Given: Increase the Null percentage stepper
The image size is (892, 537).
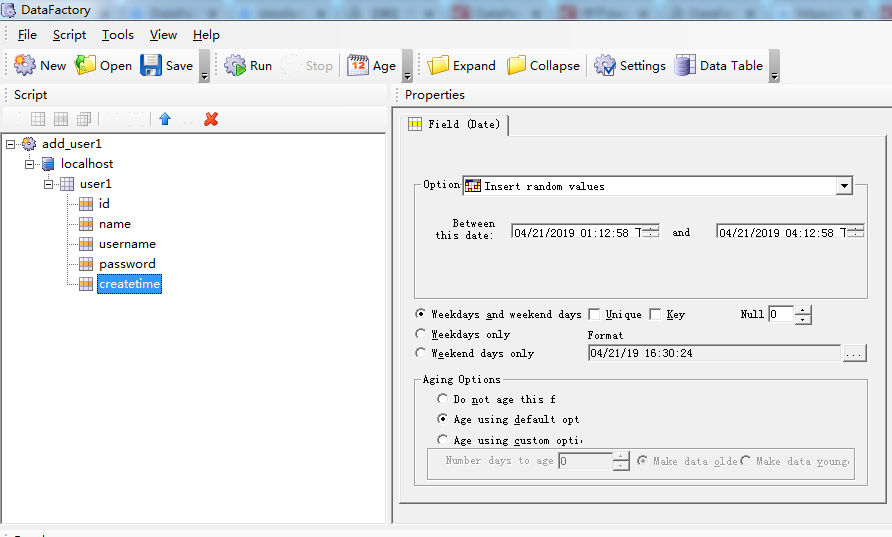Looking at the screenshot, I should 803,309.
